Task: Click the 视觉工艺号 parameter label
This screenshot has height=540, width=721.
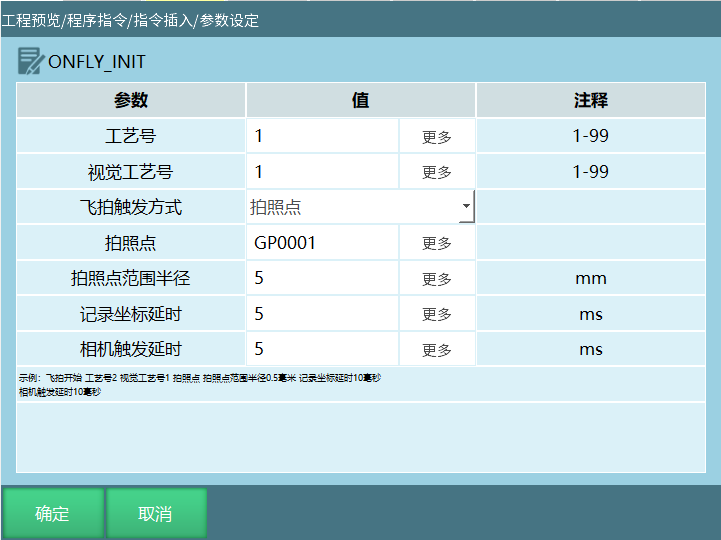Action: (x=131, y=172)
